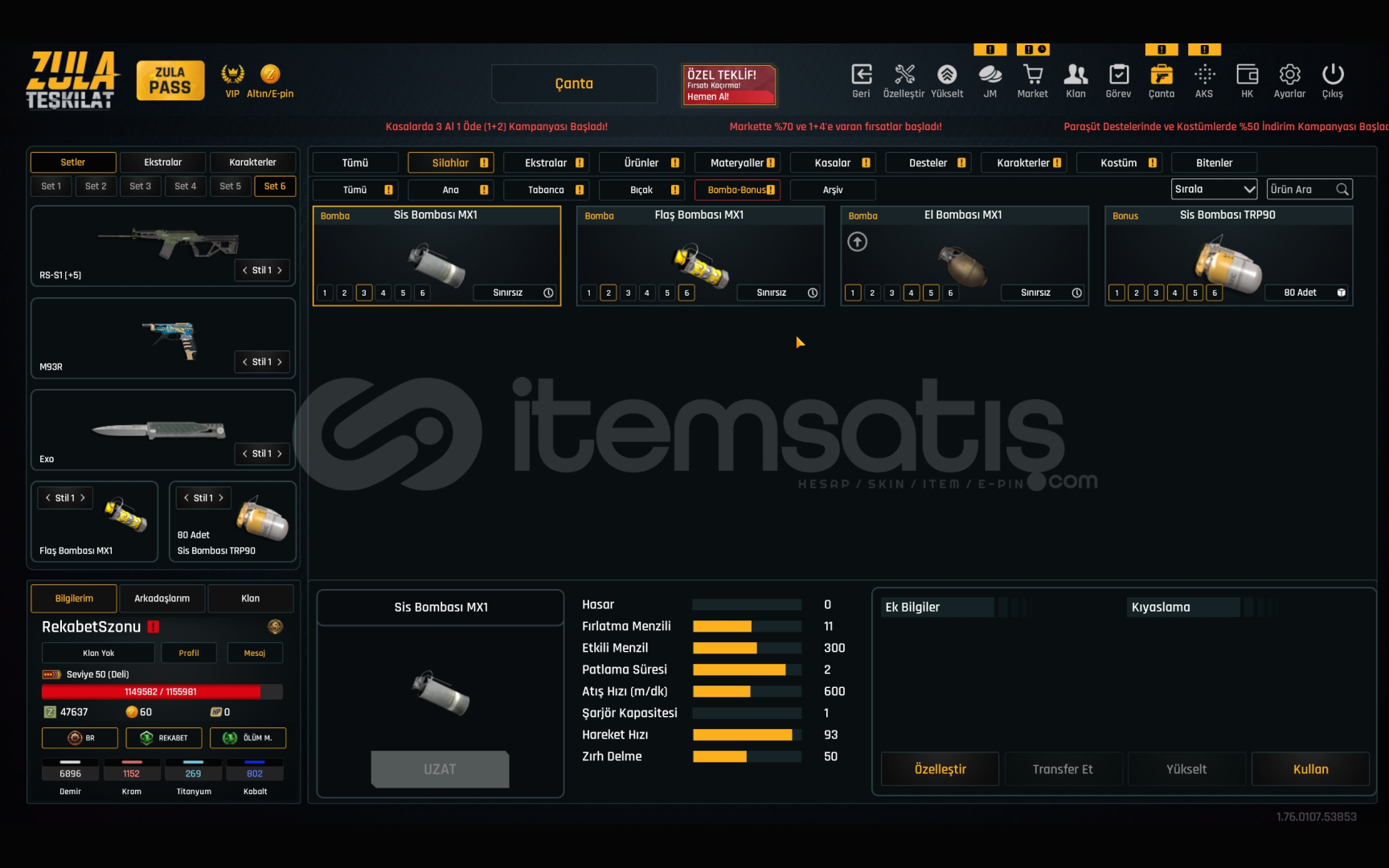
Task: Open the HK wallet icon
Action: pos(1247,75)
